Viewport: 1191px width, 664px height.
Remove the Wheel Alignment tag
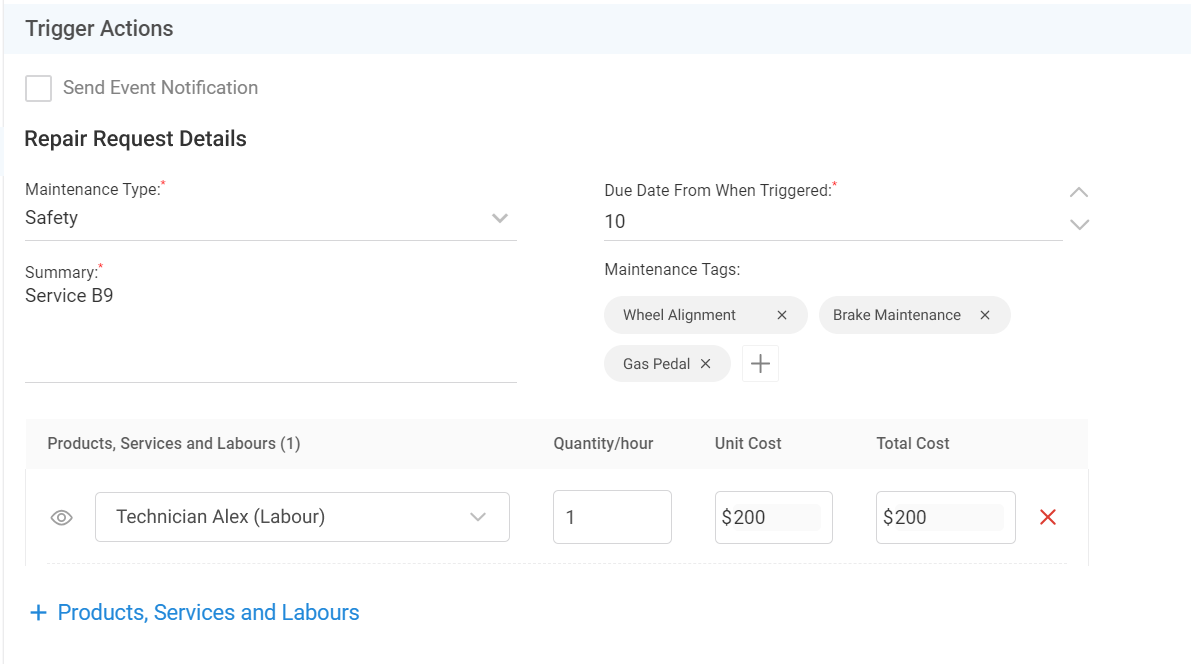pyautogui.click(x=782, y=315)
